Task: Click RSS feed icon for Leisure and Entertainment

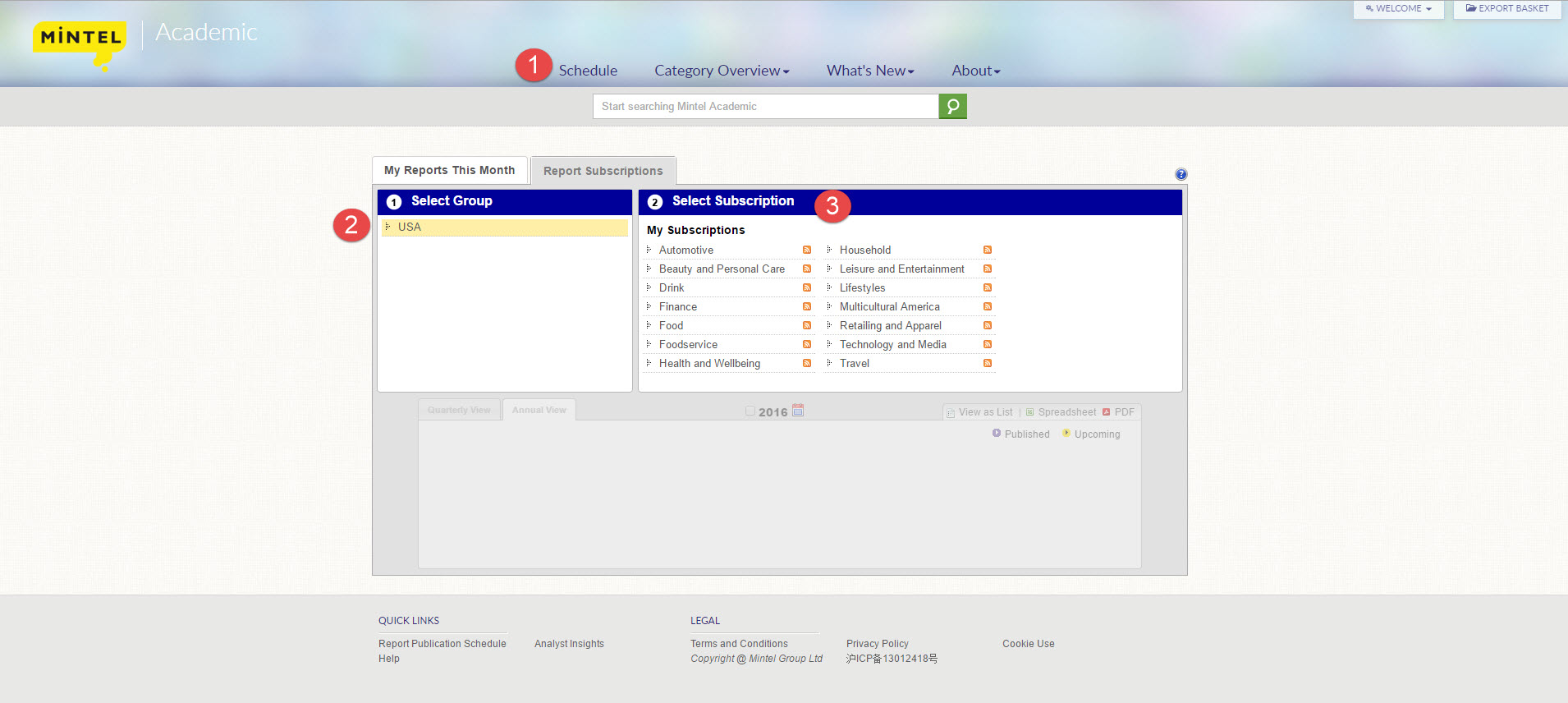Action: click(x=988, y=269)
